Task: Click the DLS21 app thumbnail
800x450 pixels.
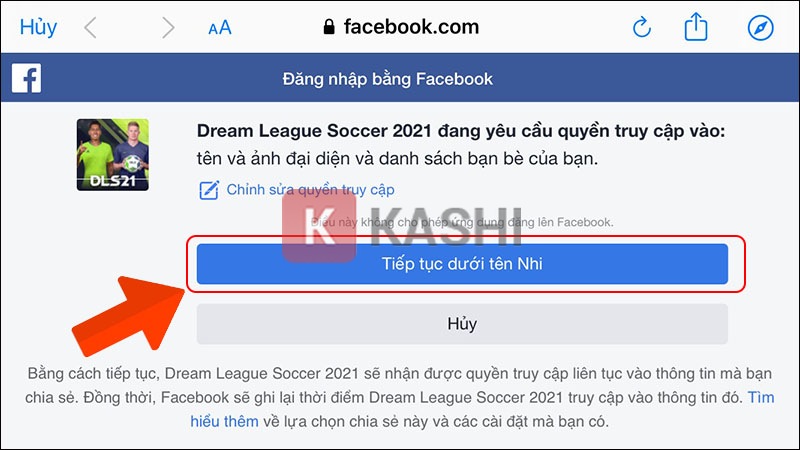Action: pos(113,155)
